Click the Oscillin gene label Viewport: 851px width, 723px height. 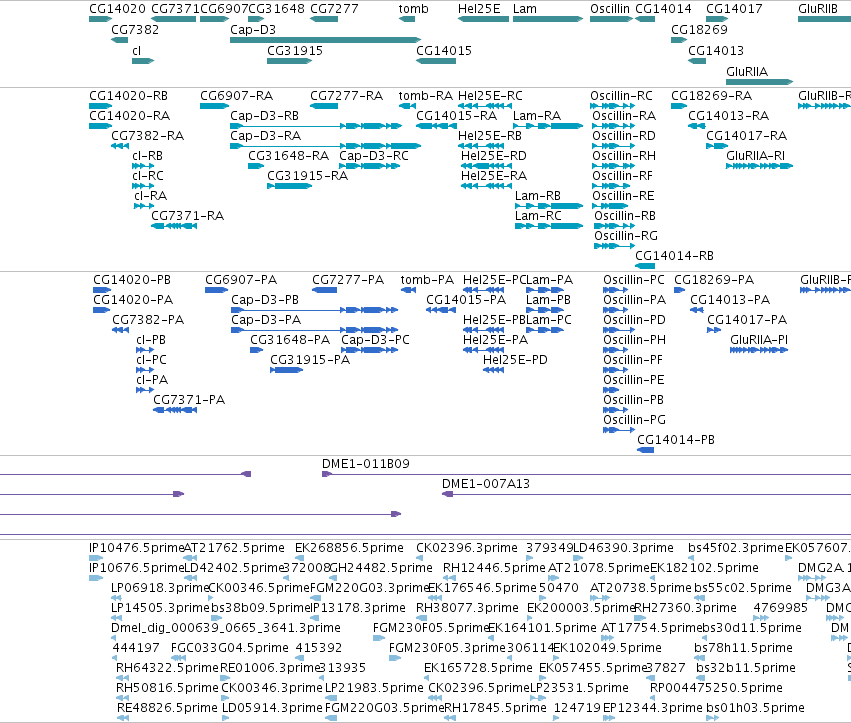tap(610, 9)
